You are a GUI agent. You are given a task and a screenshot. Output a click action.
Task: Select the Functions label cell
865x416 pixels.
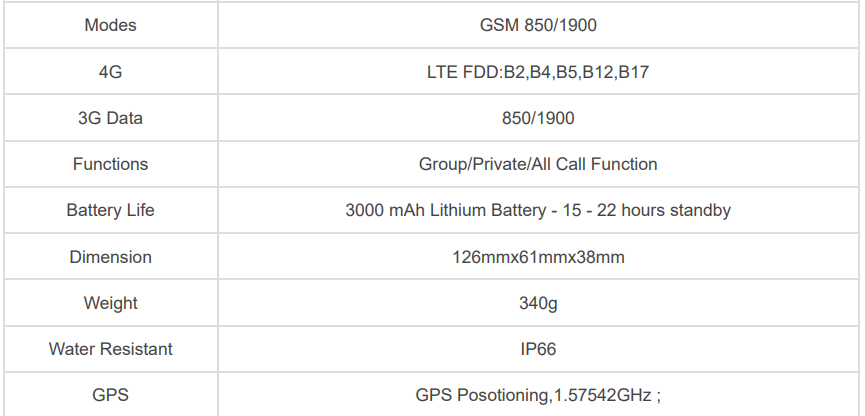pos(110,164)
